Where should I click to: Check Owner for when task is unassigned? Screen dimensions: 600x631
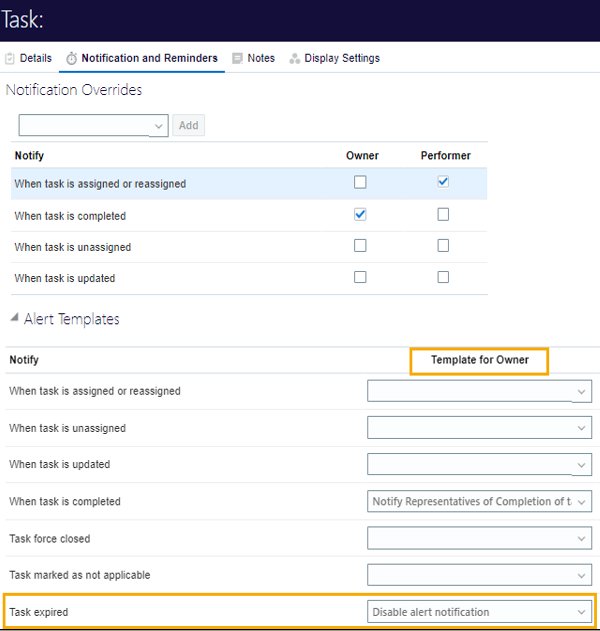click(x=360, y=245)
